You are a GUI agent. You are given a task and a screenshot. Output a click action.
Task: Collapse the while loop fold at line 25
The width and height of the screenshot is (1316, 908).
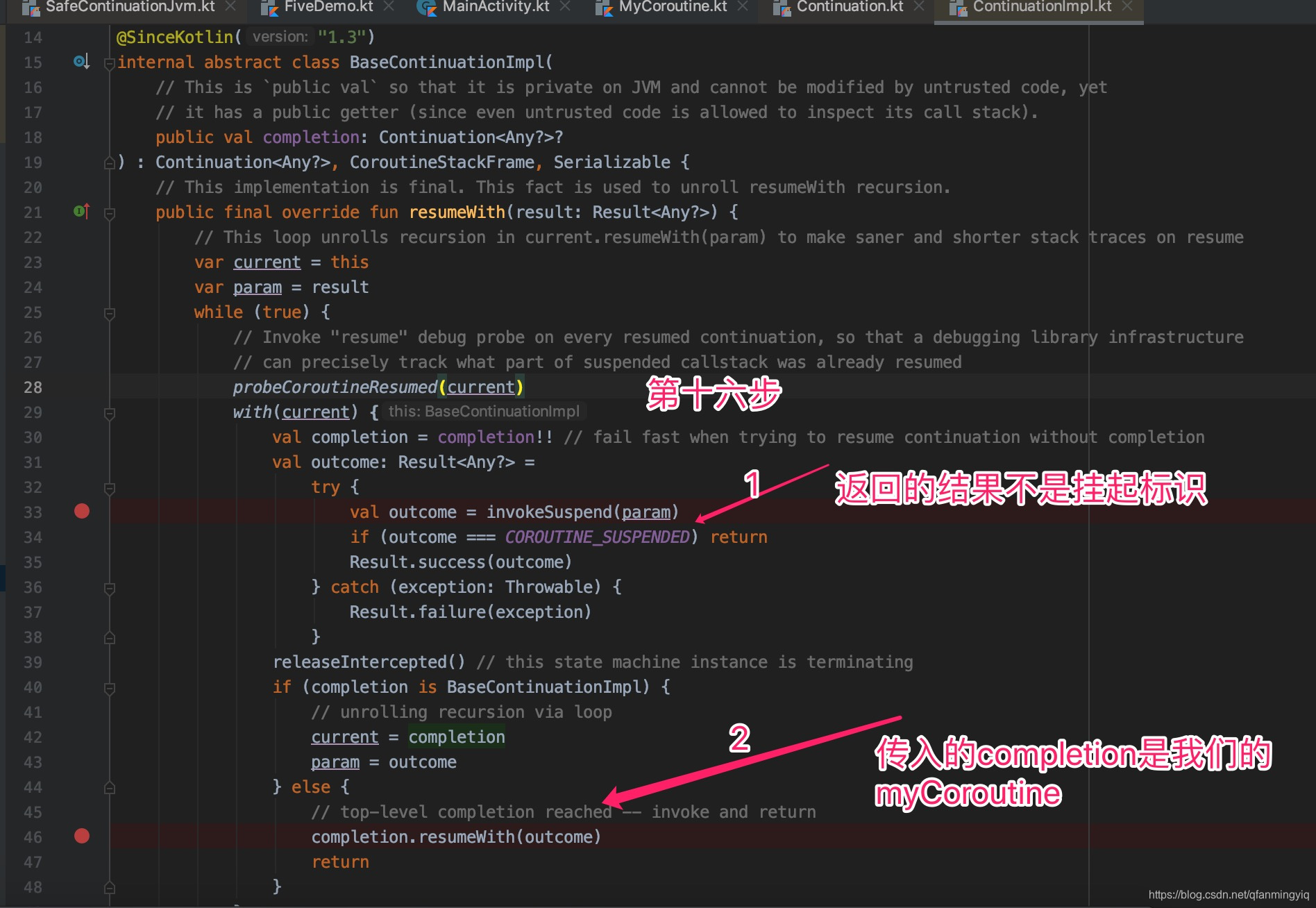pos(109,314)
